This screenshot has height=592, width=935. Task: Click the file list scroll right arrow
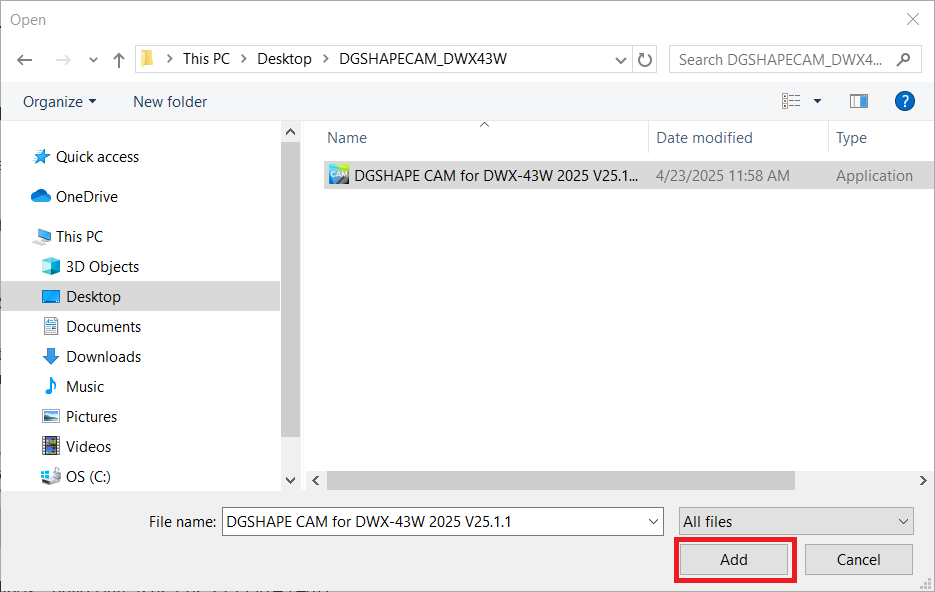[x=923, y=481]
